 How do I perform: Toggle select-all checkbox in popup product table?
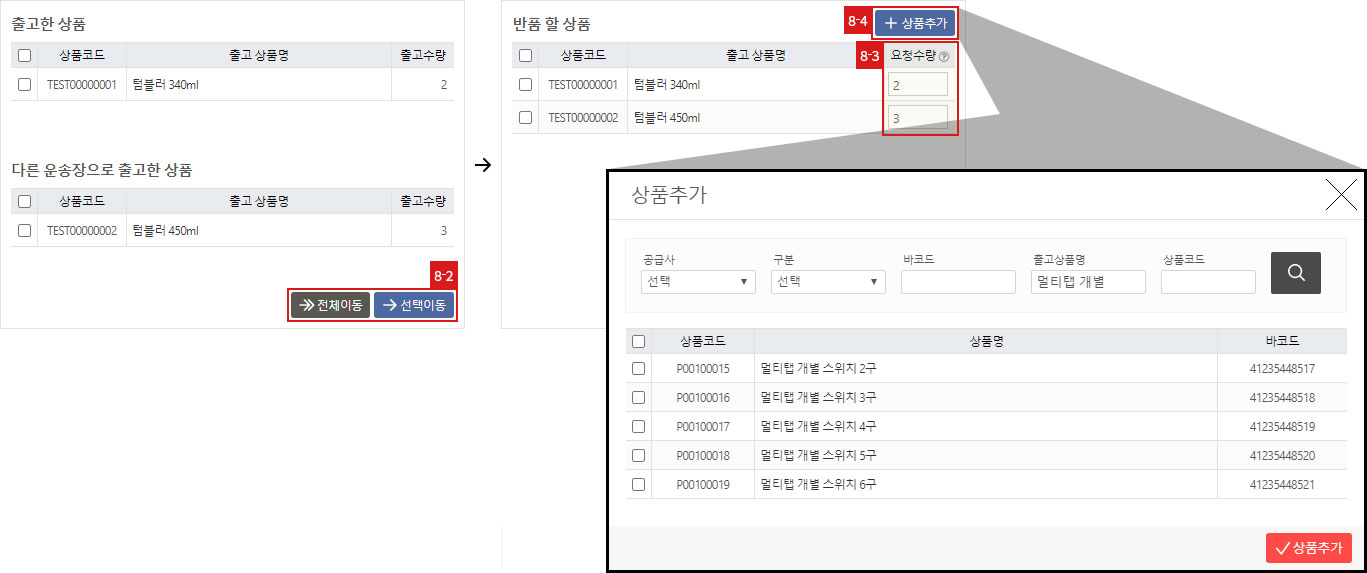coord(638,341)
